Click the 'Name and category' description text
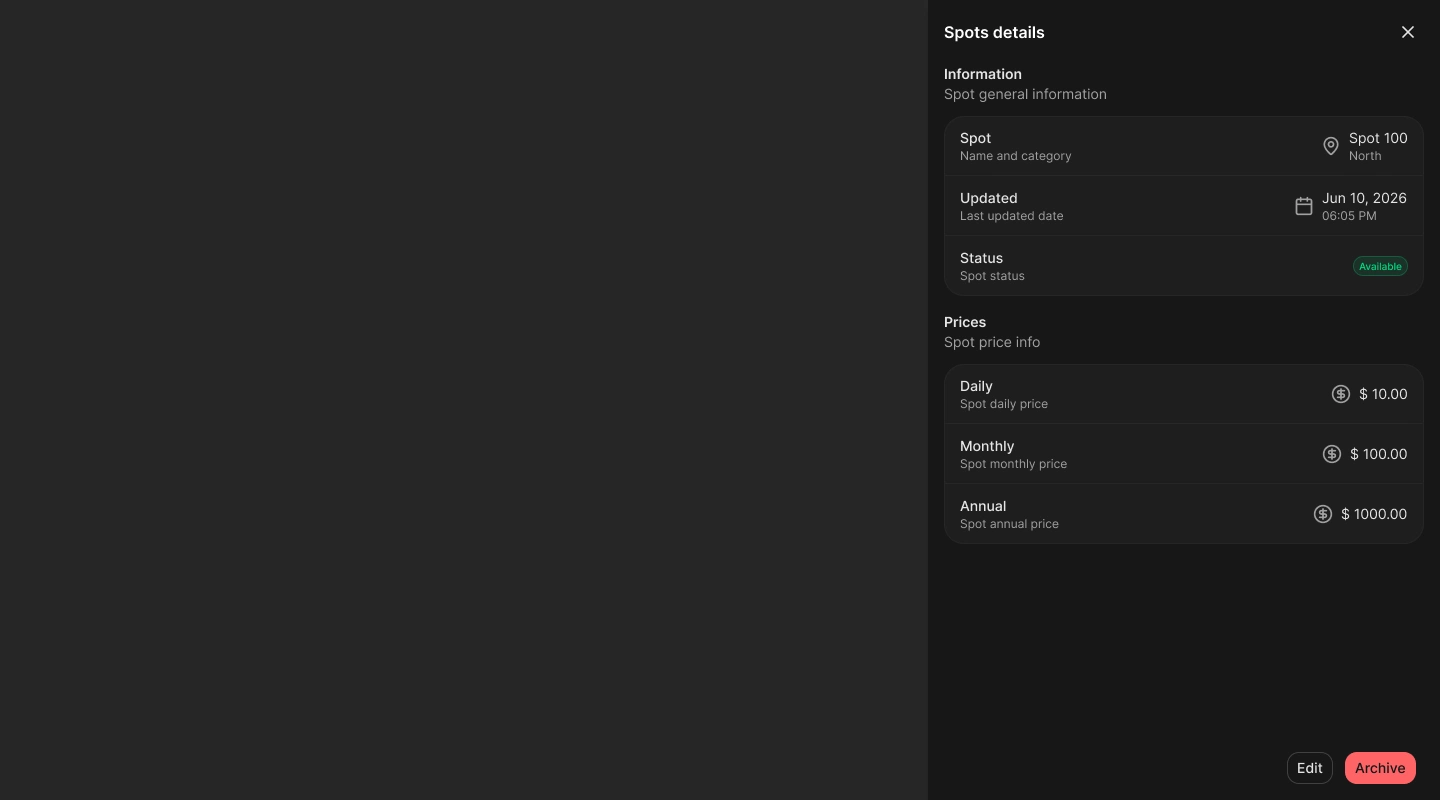This screenshot has height=800, width=1440. [x=1015, y=156]
